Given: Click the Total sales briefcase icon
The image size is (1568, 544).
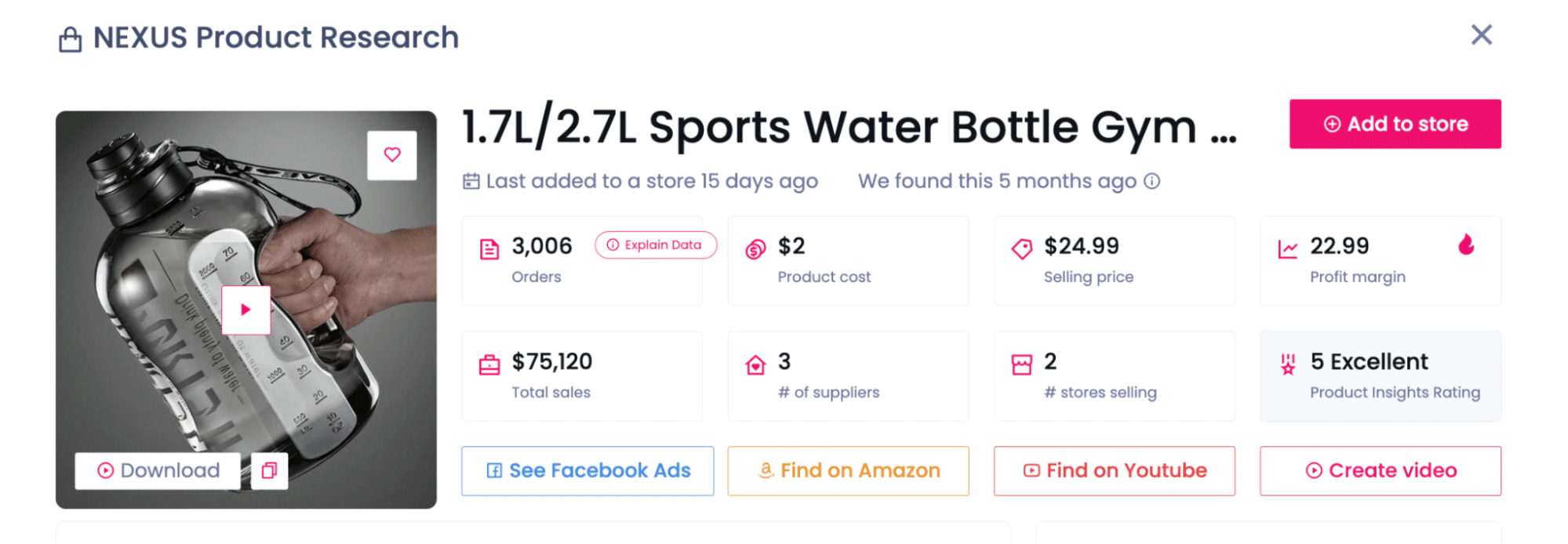Looking at the screenshot, I should (489, 365).
